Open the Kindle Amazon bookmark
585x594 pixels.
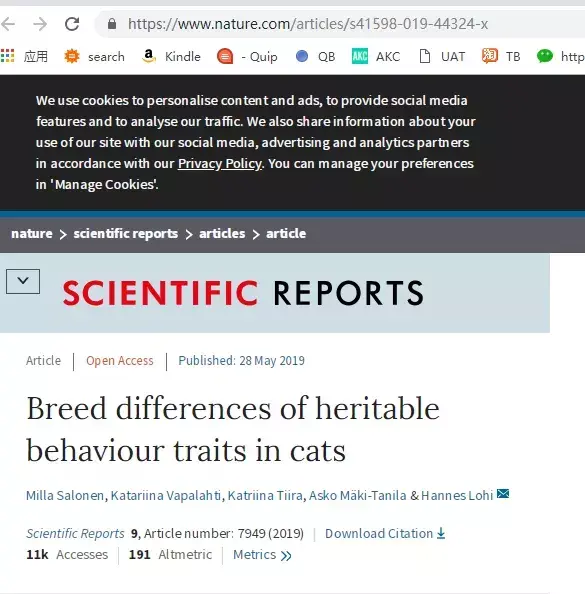[x=171, y=56]
